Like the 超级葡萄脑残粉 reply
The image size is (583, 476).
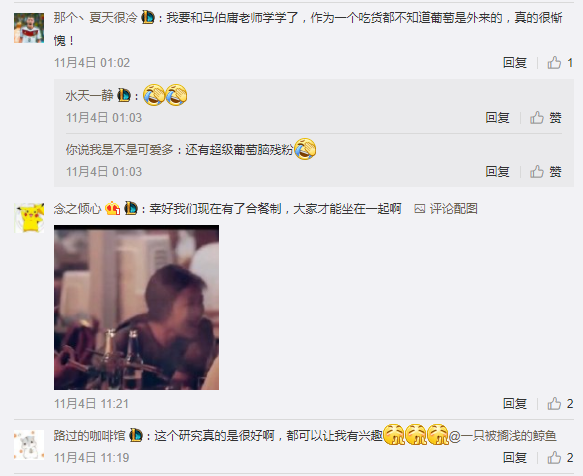545,172
